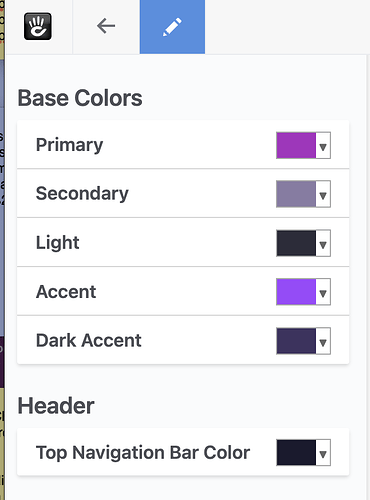Click the Base Colors heading
Image resolution: width=370 pixels, height=500 pixels.
coord(80,98)
